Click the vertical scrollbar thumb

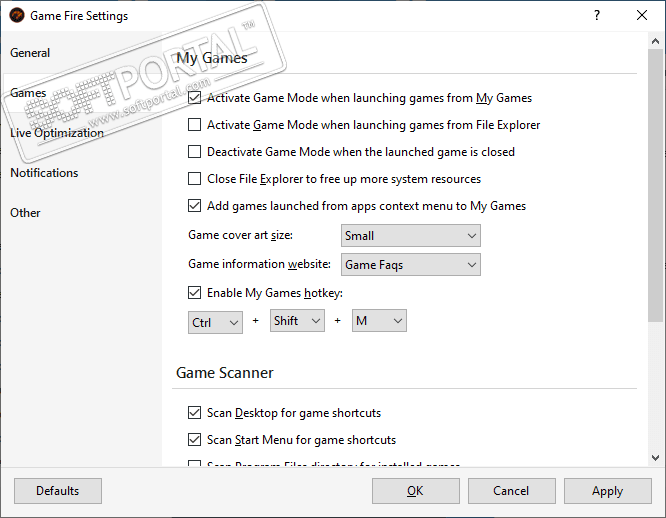[655, 186]
